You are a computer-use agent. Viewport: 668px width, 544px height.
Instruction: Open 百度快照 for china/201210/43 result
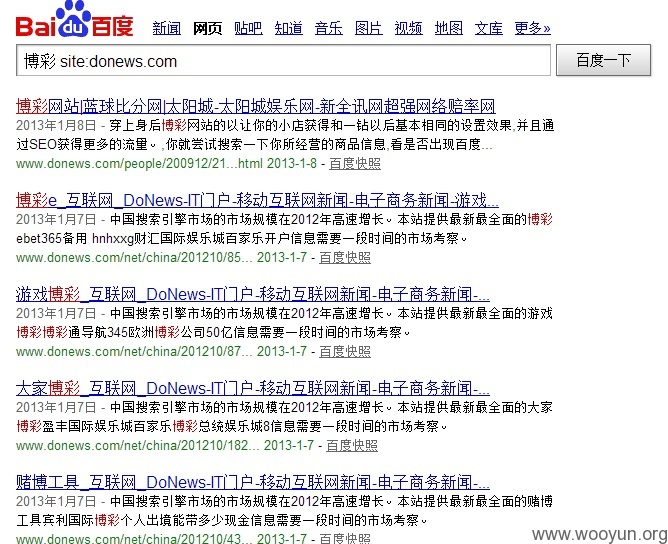coord(345,538)
